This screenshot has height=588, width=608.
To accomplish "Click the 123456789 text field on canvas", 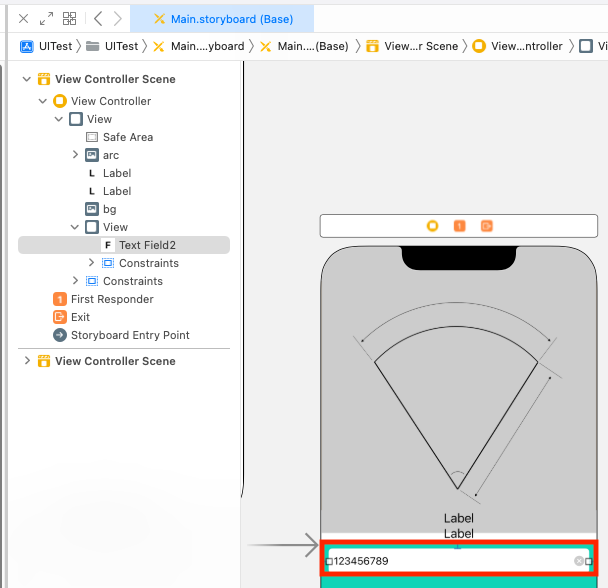I will (x=459, y=561).
